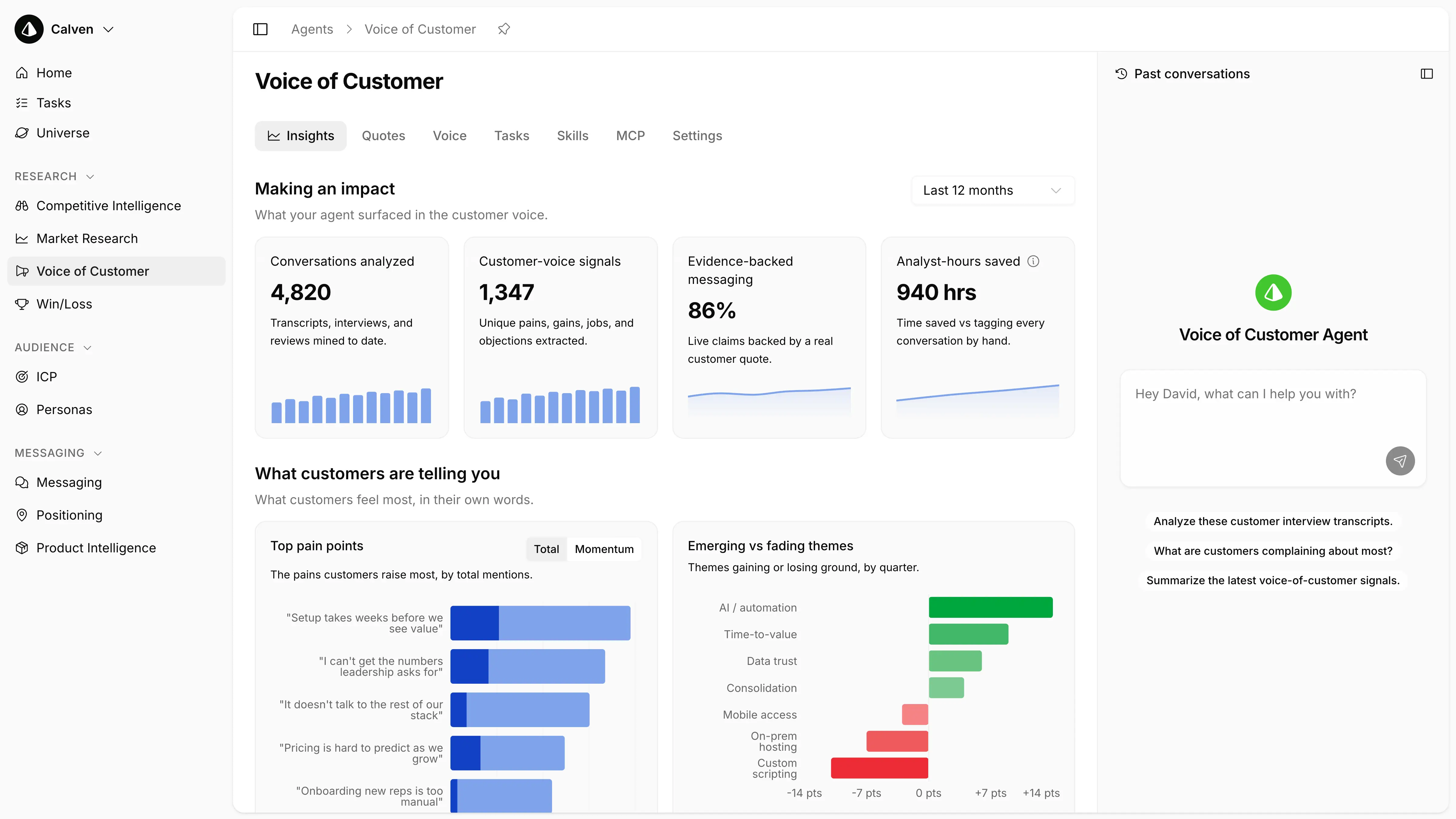This screenshot has width=1456, height=819.
Task: Open the Skills tab
Action: (573, 136)
